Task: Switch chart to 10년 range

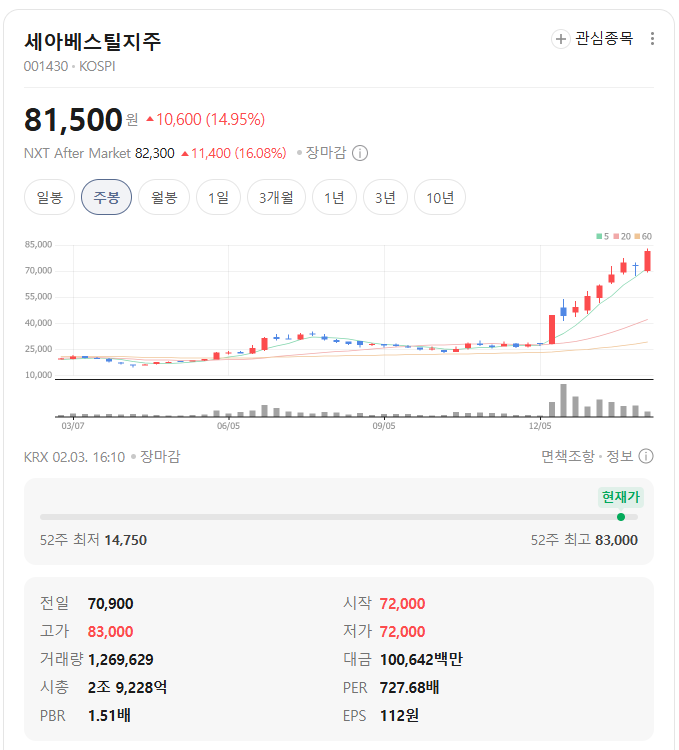Action: tap(440, 197)
